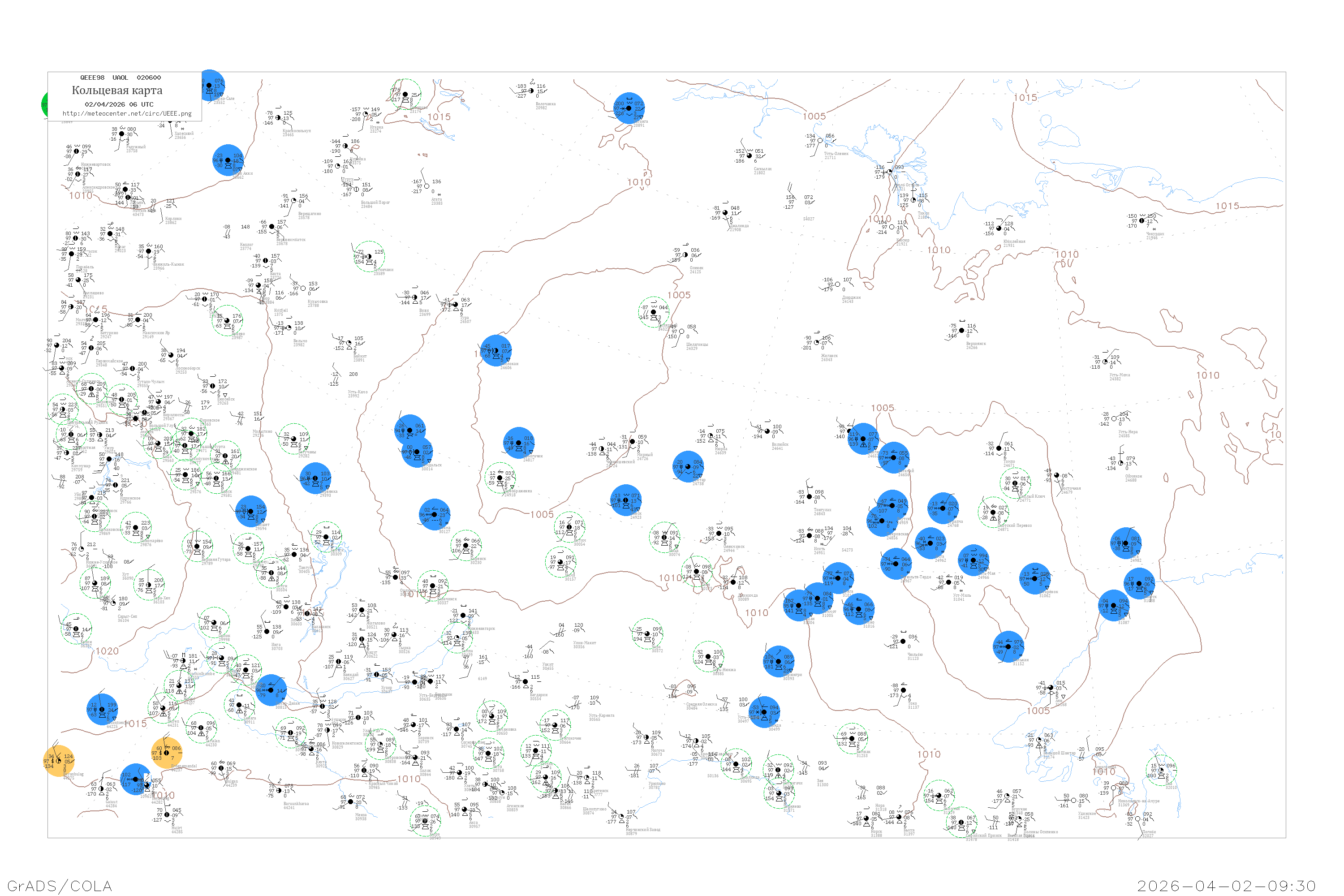Click the blue Tosontsengel 44225 station marker
The height and width of the screenshot is (896, 1344).
(102, 710)
